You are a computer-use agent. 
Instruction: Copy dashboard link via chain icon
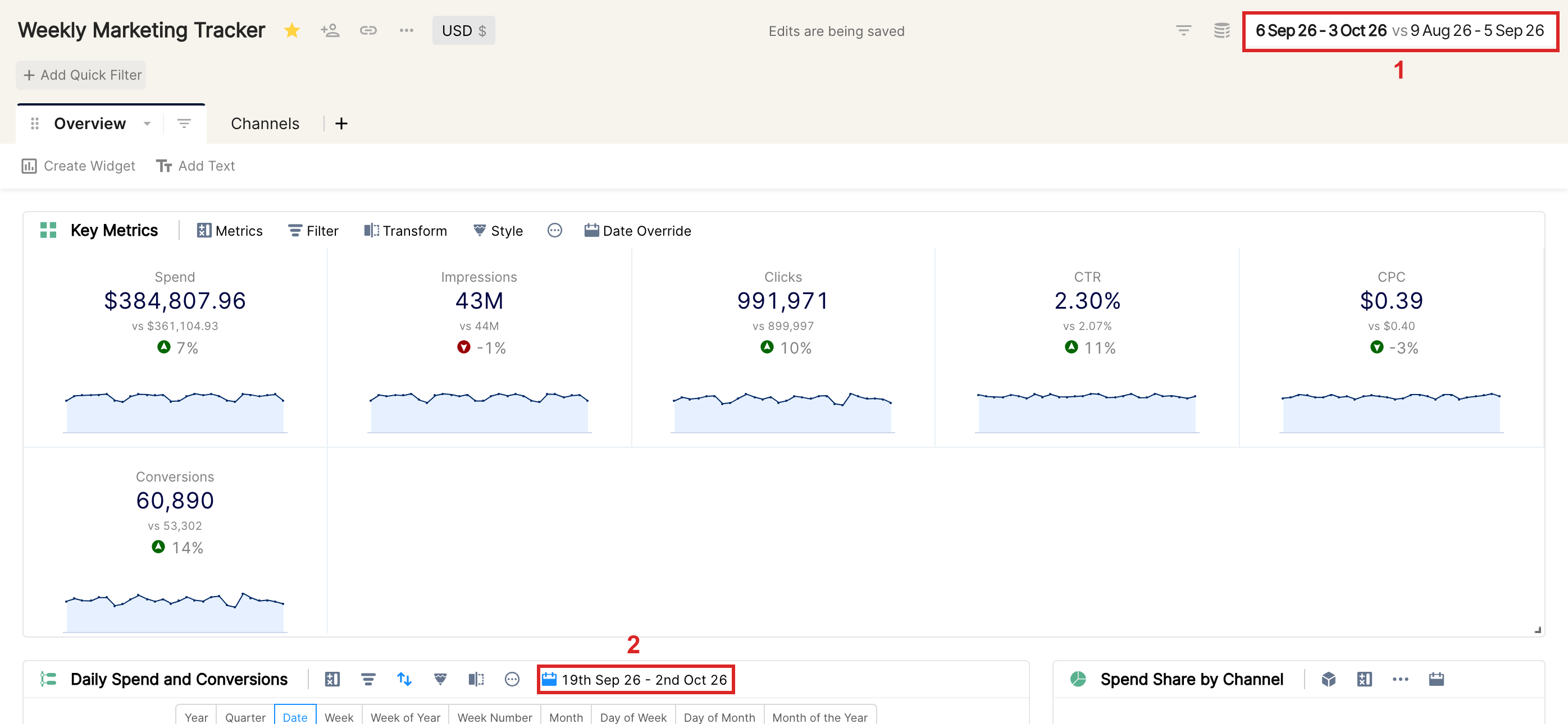(368, 30)
